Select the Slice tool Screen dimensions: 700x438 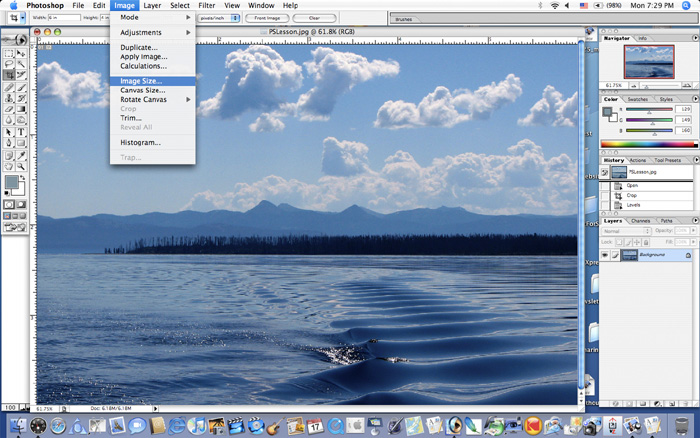coord(21,75)
